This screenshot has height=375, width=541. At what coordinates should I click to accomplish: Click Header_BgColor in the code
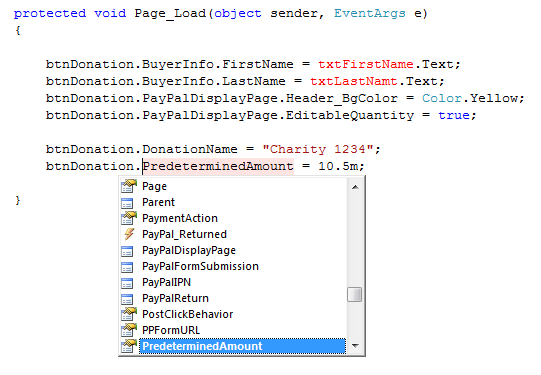(x=342, y=99)
